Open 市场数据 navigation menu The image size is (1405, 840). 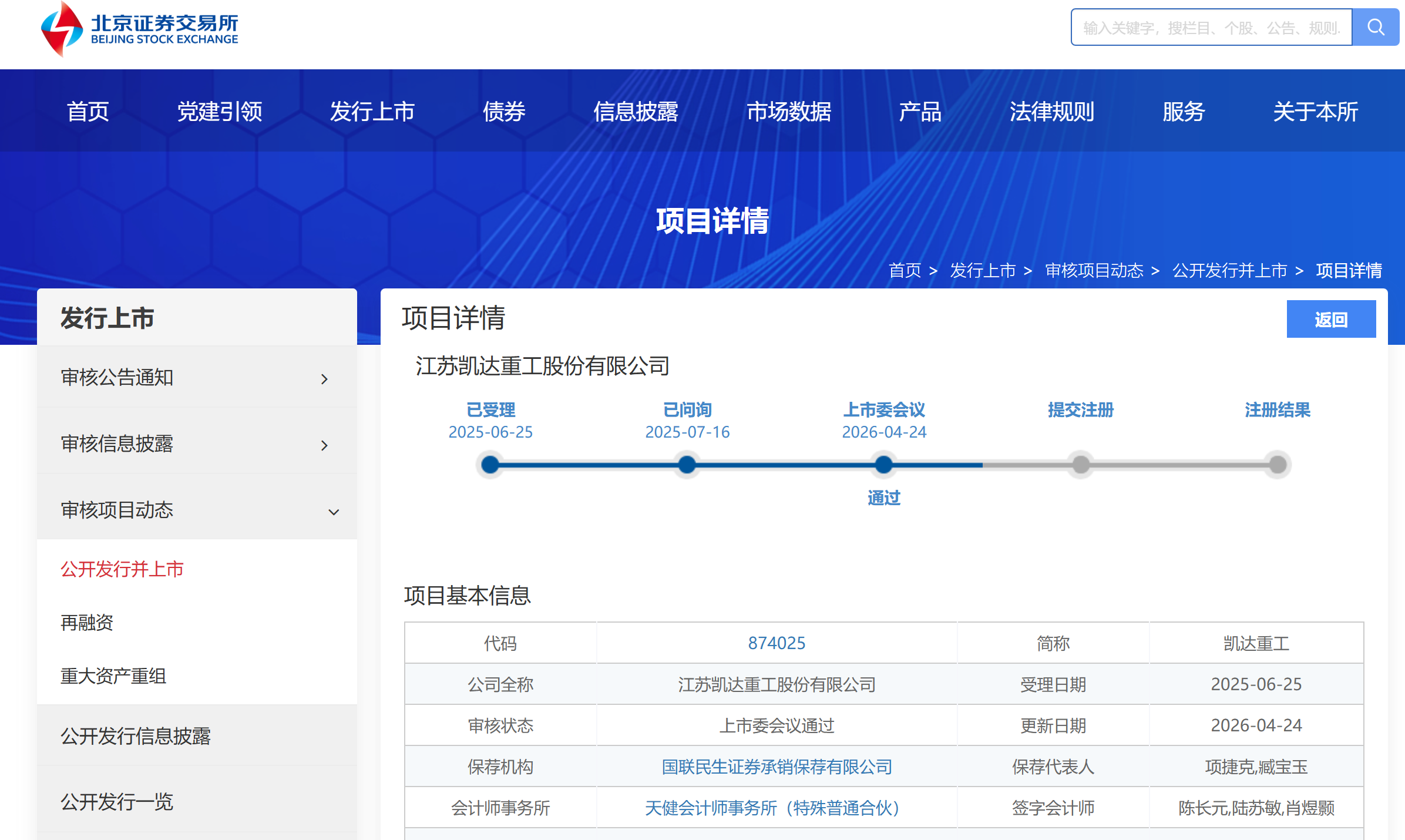pos(788,112)
